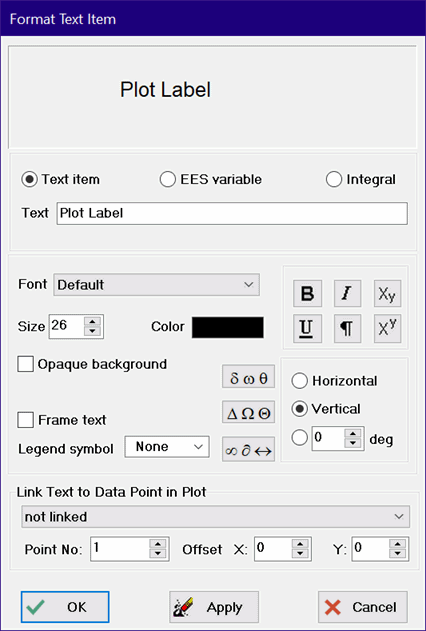Screen dimensions: 426x631
Task: Enable the Opaque background checkbox
Action: [25, 364]
